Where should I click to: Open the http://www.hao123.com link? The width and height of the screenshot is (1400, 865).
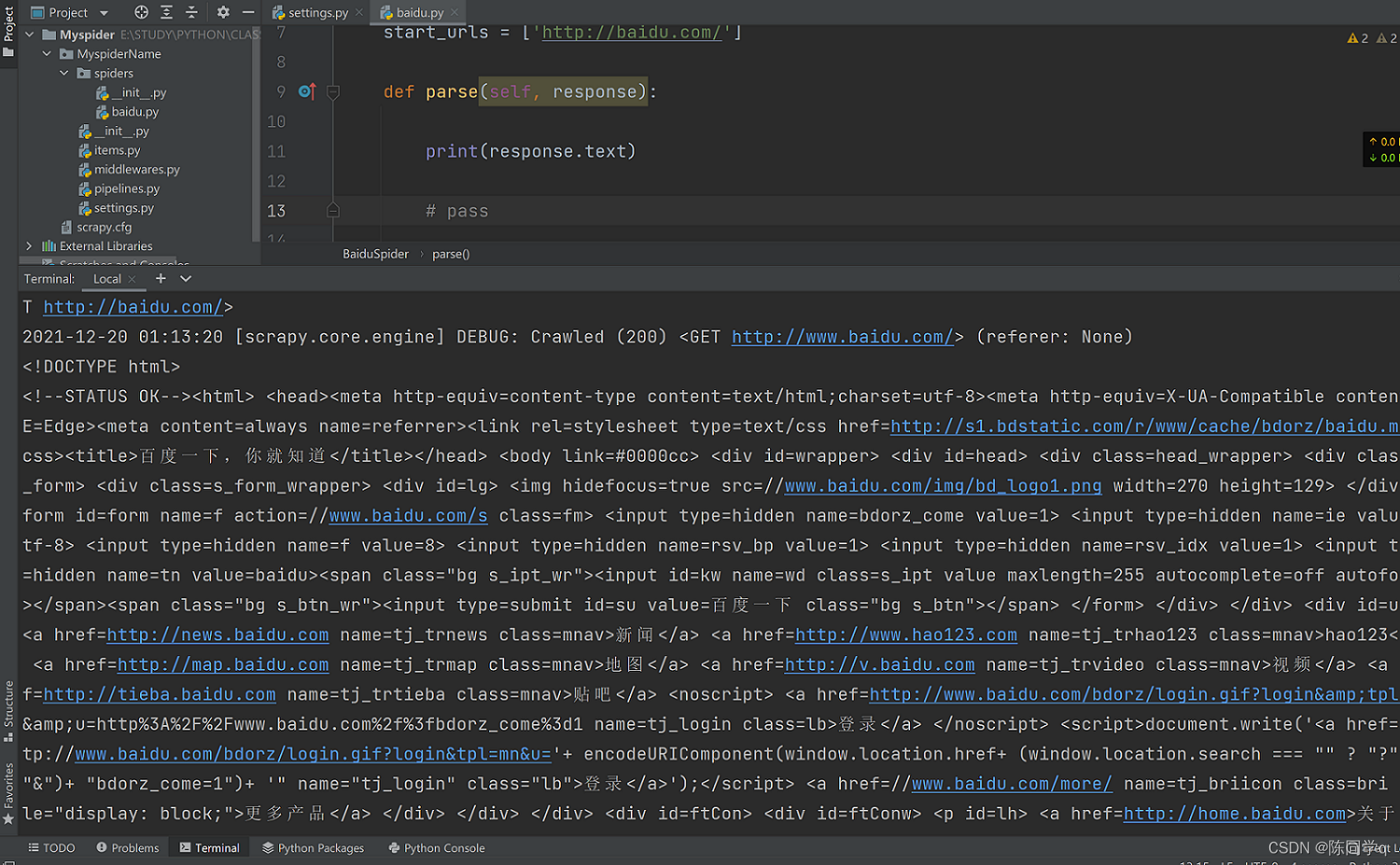pos(906,635)
